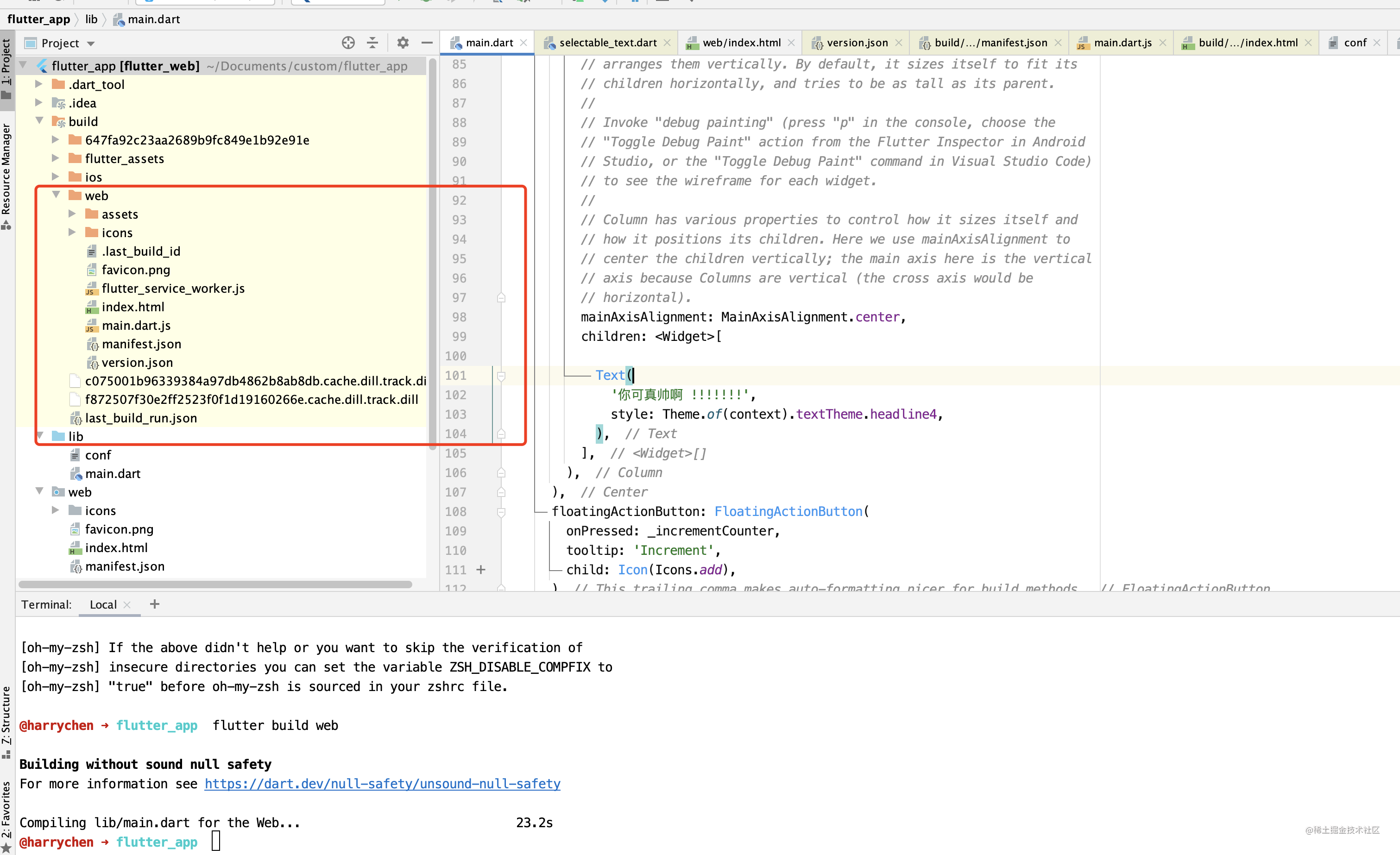Expand the icons folder under build web

coord(72,233)
